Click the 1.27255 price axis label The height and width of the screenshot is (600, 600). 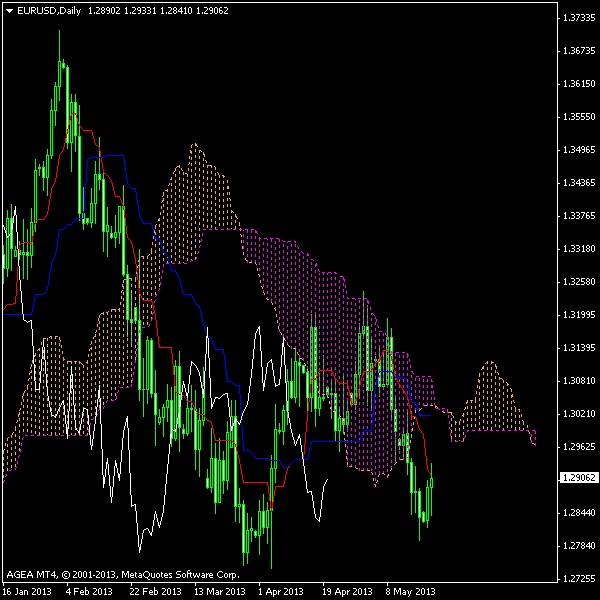(x=576, y=578)
